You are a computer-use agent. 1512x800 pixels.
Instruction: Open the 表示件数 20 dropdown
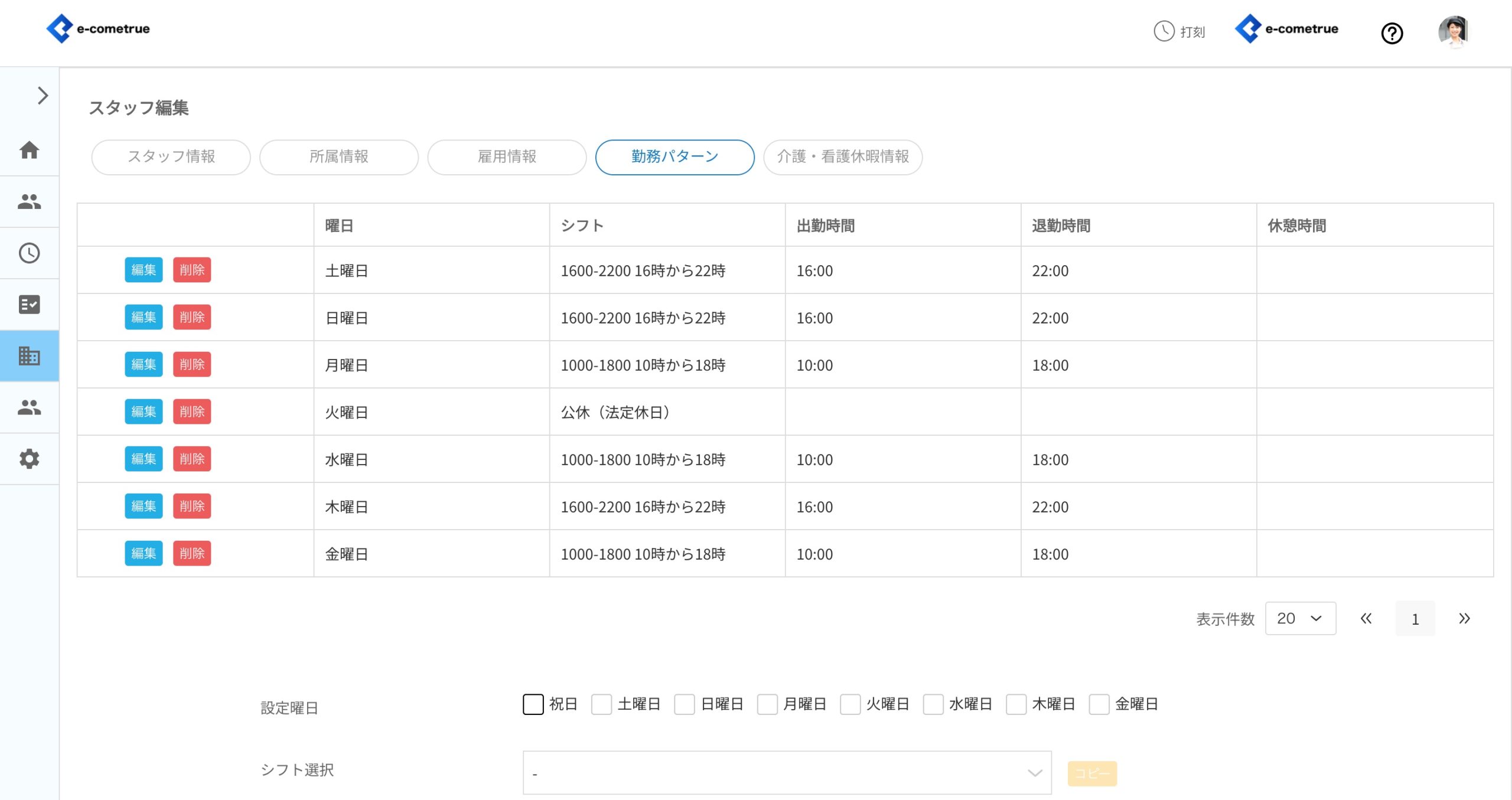point(1300,618)
